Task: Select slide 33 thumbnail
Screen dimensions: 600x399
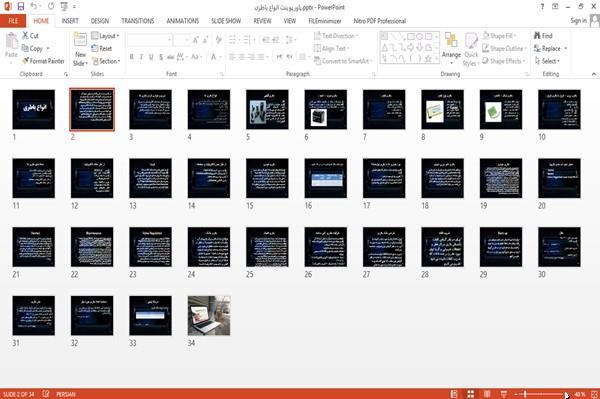Action: pos(150,316)
